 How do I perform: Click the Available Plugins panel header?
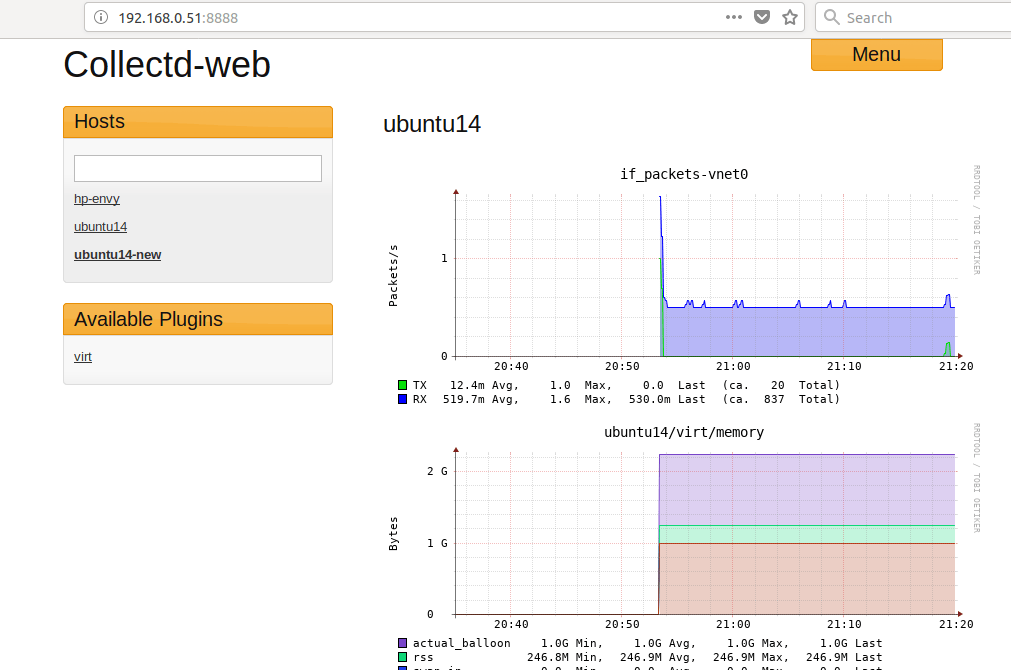point(198,319)
